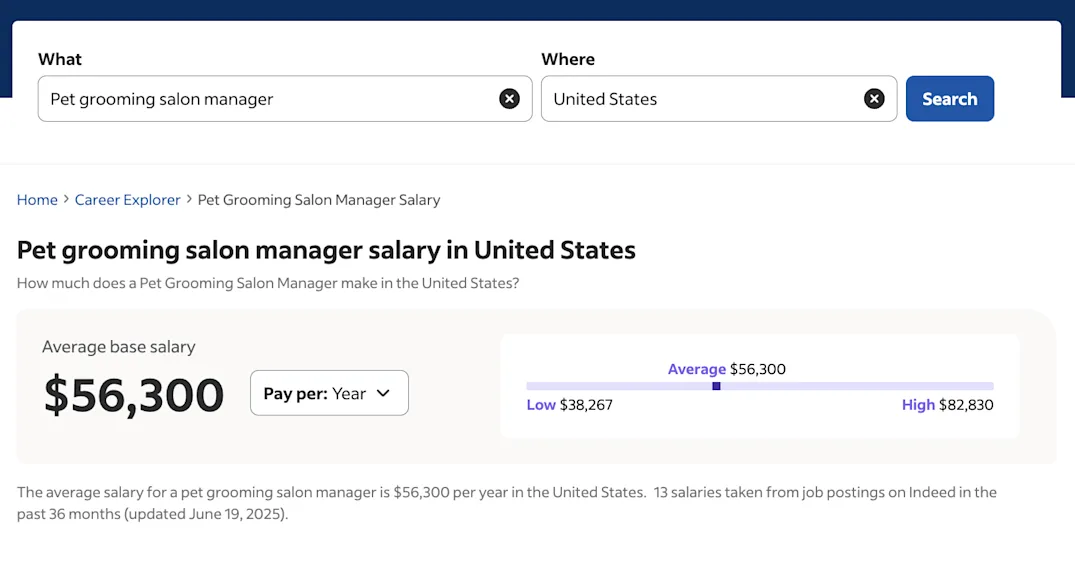Click the Where field label
The image size is (1075, 568).
coord(568,59)
